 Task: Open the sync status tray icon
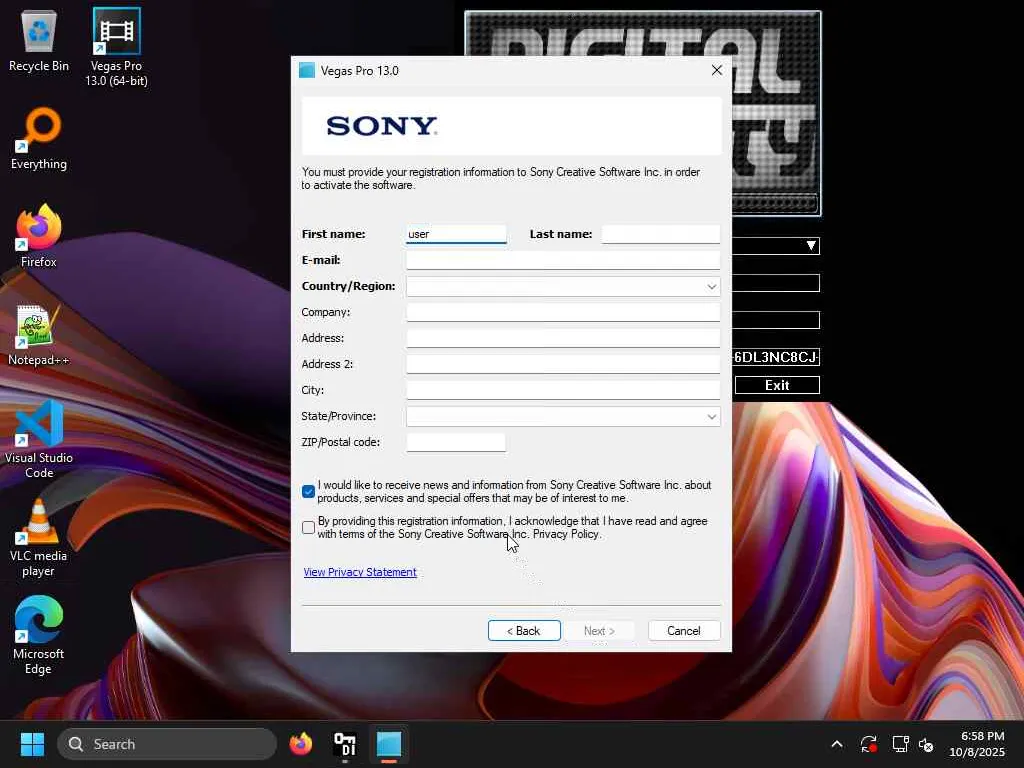pyautogui.click(x=869, y=744)
